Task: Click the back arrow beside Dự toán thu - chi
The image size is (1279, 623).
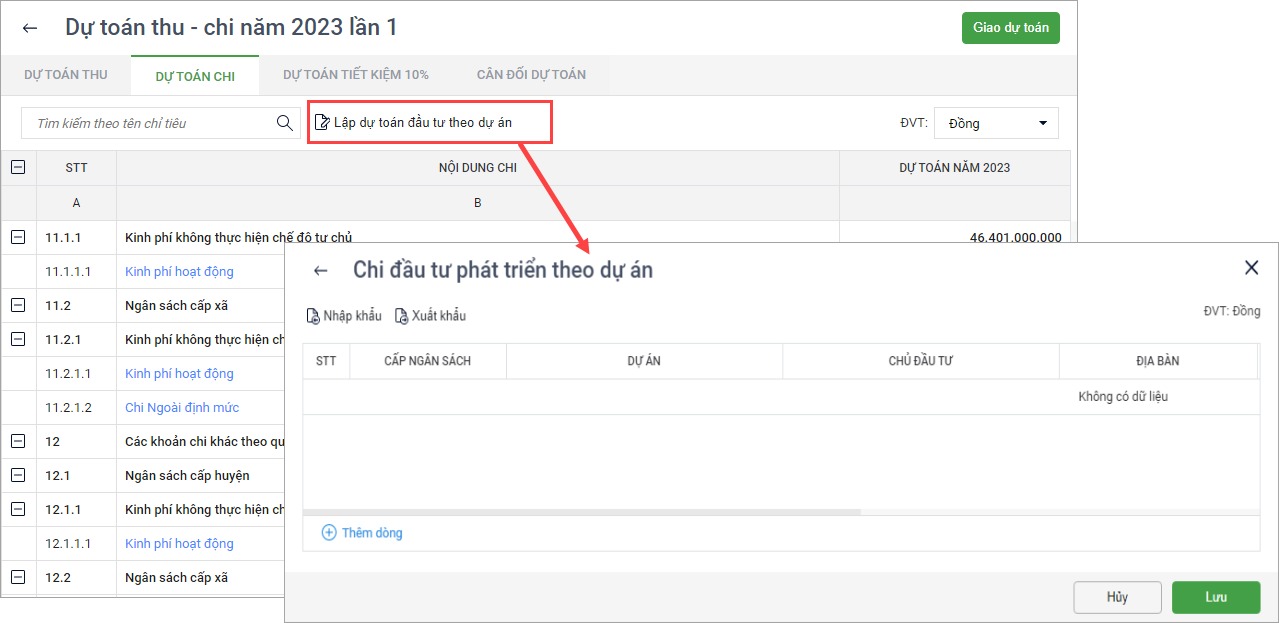Action: (30, 28)
